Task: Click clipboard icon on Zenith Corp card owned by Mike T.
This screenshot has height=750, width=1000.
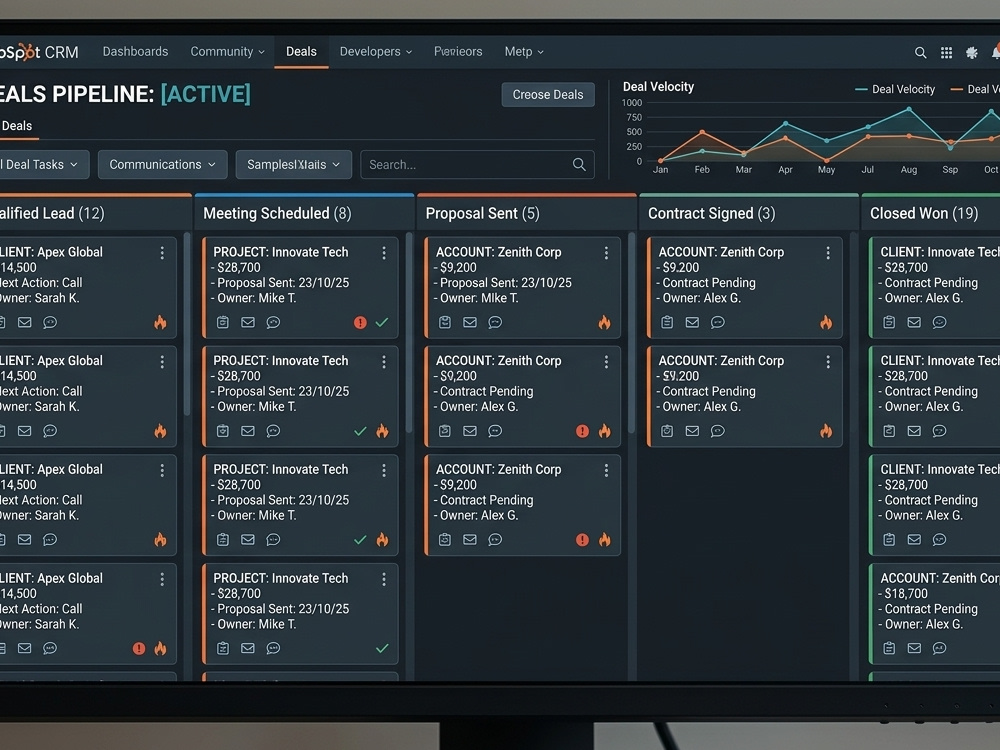Action: [x=445, y=322]
